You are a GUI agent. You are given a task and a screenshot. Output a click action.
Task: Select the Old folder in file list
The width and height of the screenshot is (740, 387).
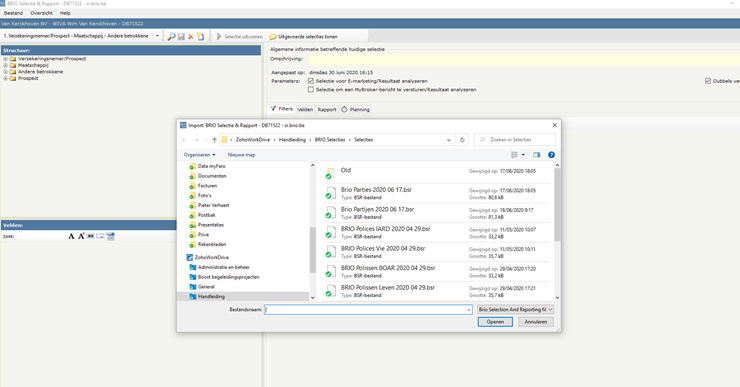pos(437,173)
